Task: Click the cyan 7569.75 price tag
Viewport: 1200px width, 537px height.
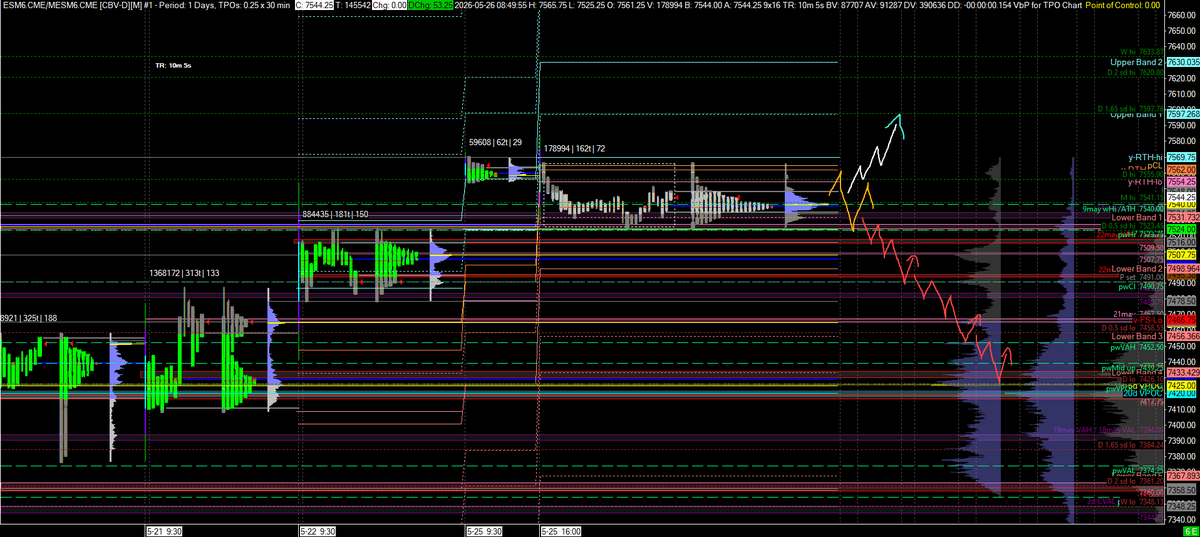Action: pyautogui.click(x=1180, y=157)
